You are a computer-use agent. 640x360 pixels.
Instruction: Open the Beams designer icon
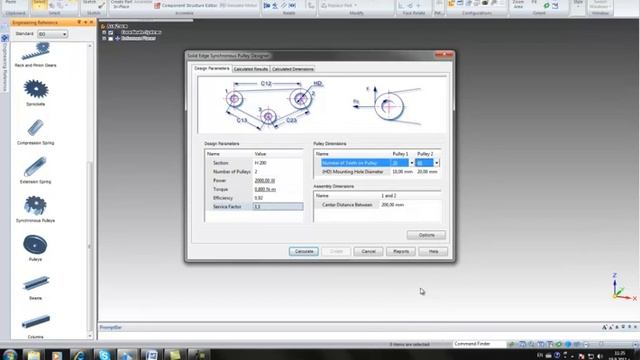click(36, 283)
